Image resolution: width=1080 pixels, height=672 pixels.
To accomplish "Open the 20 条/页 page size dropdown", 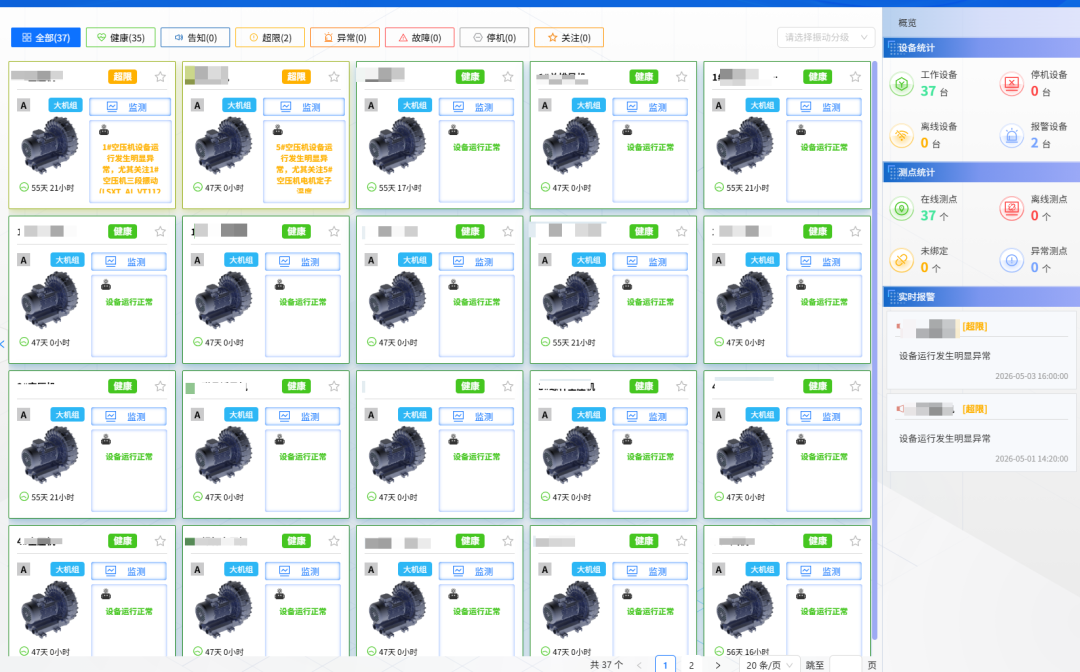I will click(x=769, y=665).
